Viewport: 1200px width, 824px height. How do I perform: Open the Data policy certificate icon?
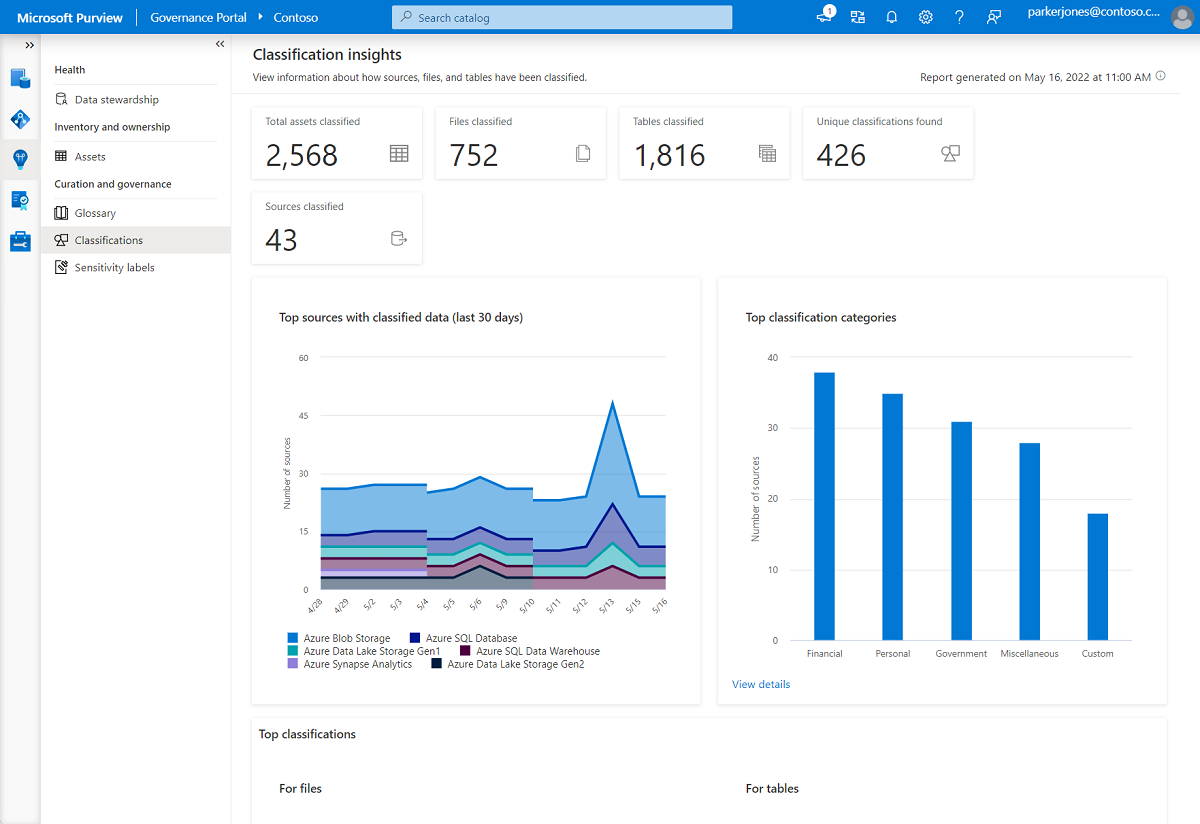pos(20,200)
